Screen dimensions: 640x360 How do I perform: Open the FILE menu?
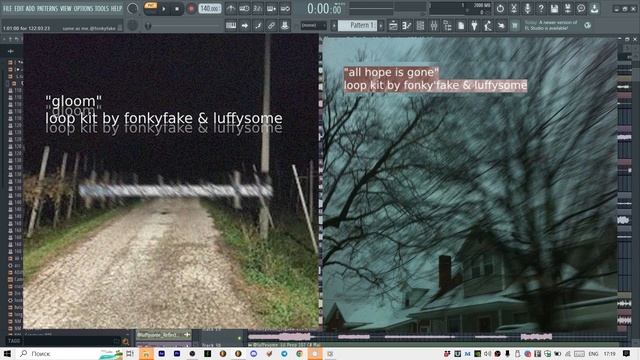point(7,8)
